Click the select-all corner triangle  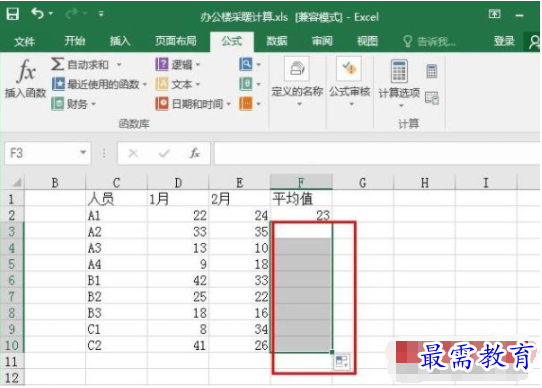16,182
